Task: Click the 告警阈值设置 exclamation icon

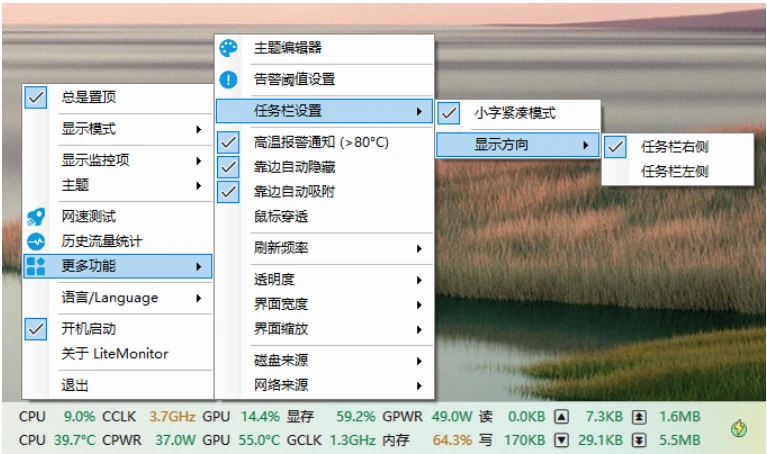Action: coord(229,79)
